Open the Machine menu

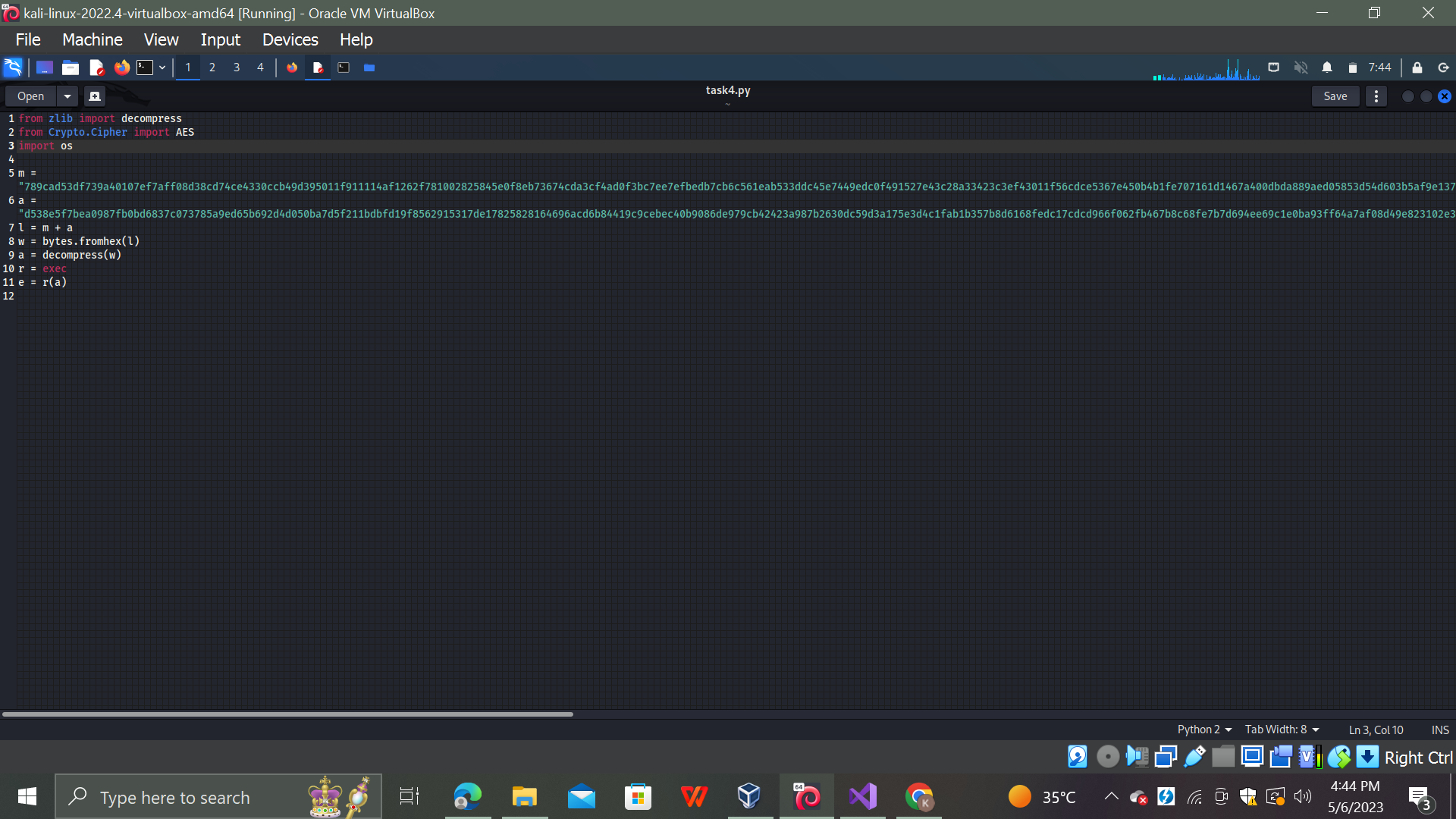click(92, 39)
